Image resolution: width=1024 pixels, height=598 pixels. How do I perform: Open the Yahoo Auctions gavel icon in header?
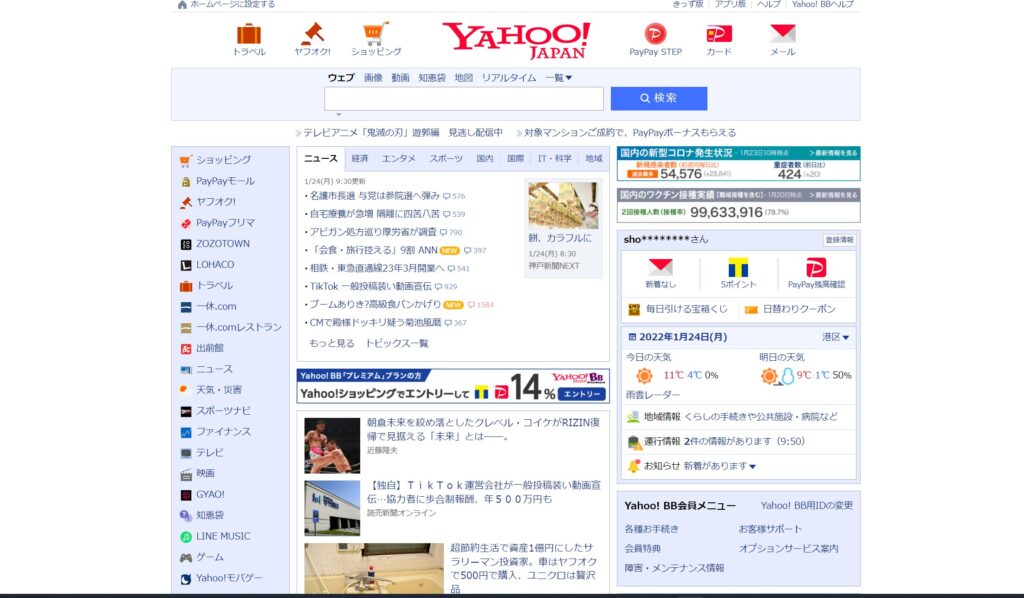[312, 33]
